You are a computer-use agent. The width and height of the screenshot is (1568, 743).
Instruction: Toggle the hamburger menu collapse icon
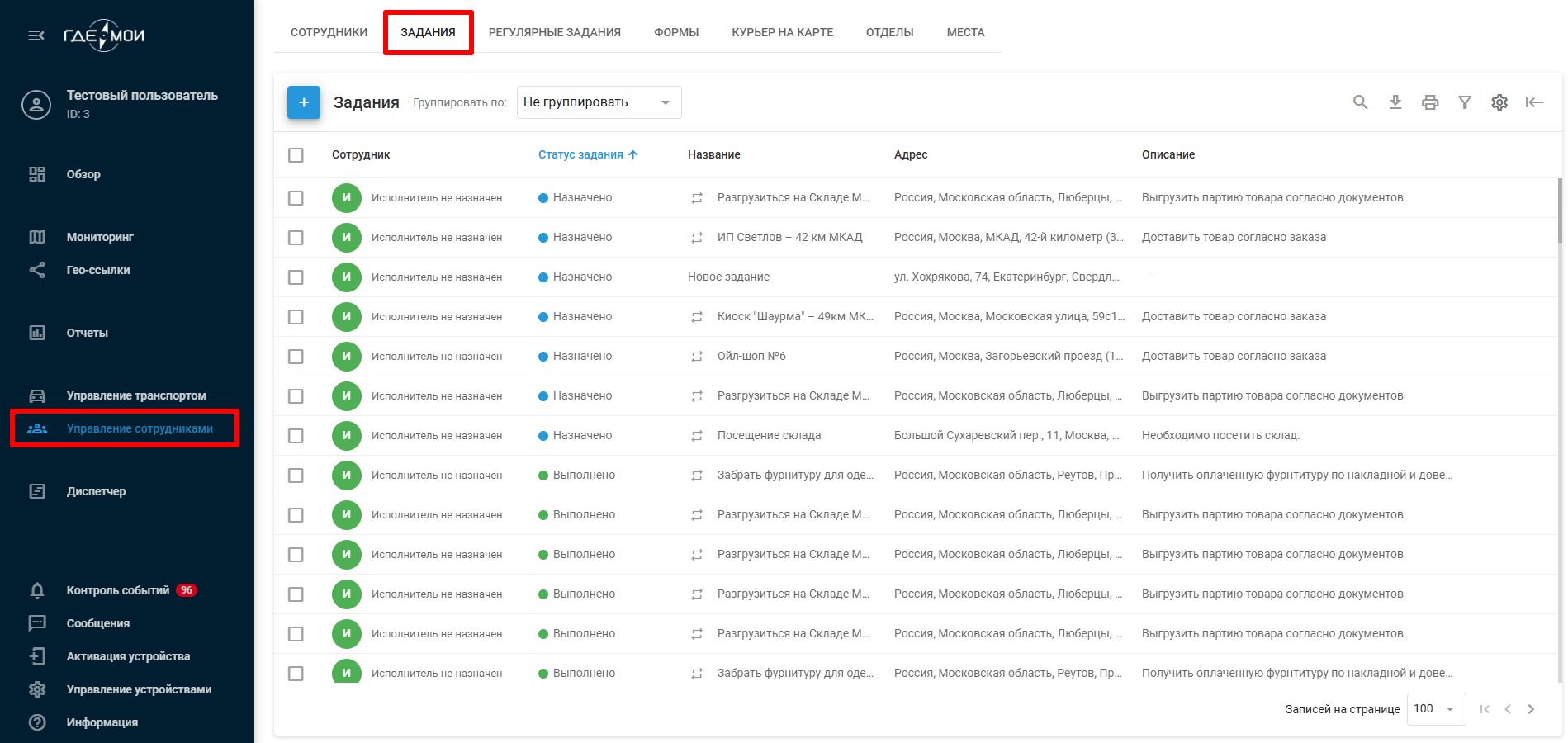pos(36,35)
